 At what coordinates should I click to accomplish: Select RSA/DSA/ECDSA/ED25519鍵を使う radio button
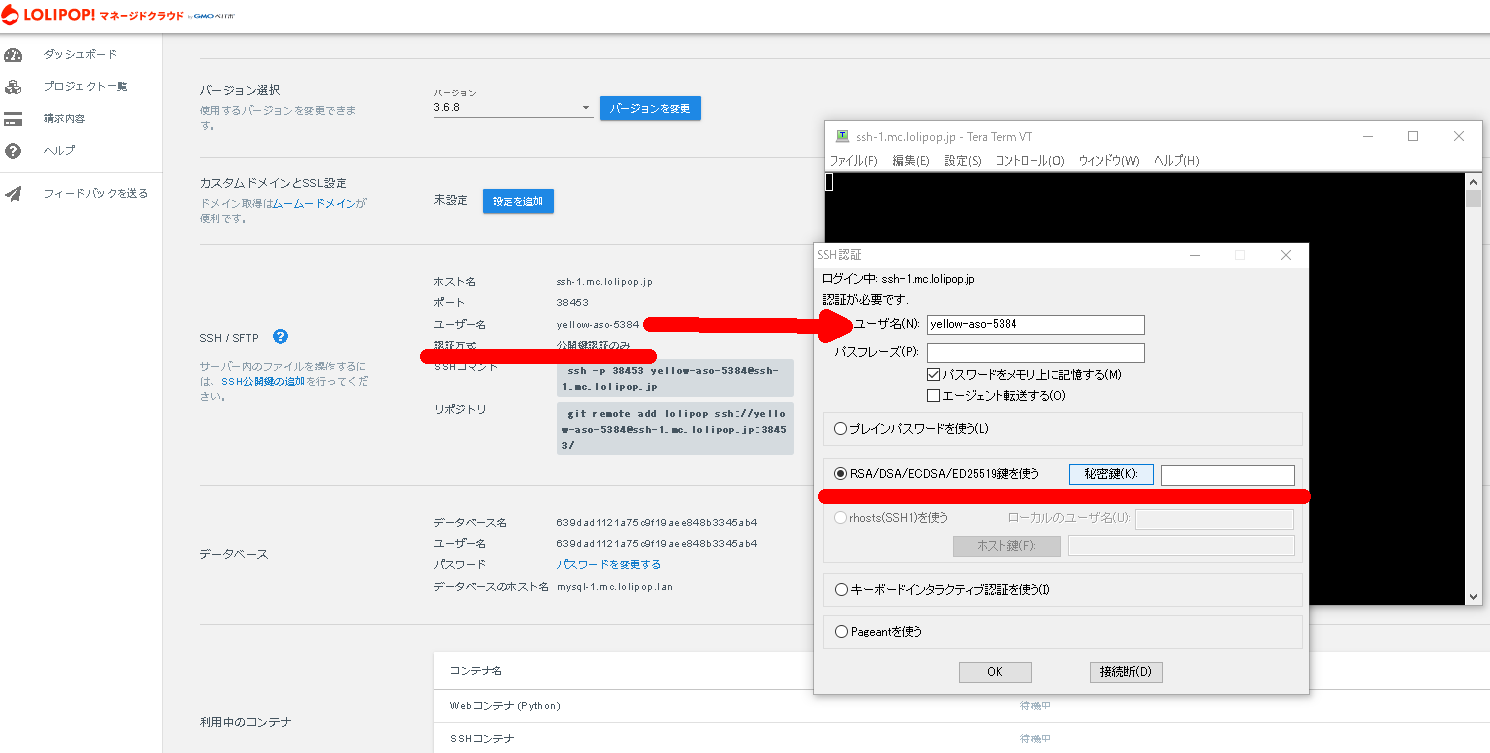click(841, 474)
